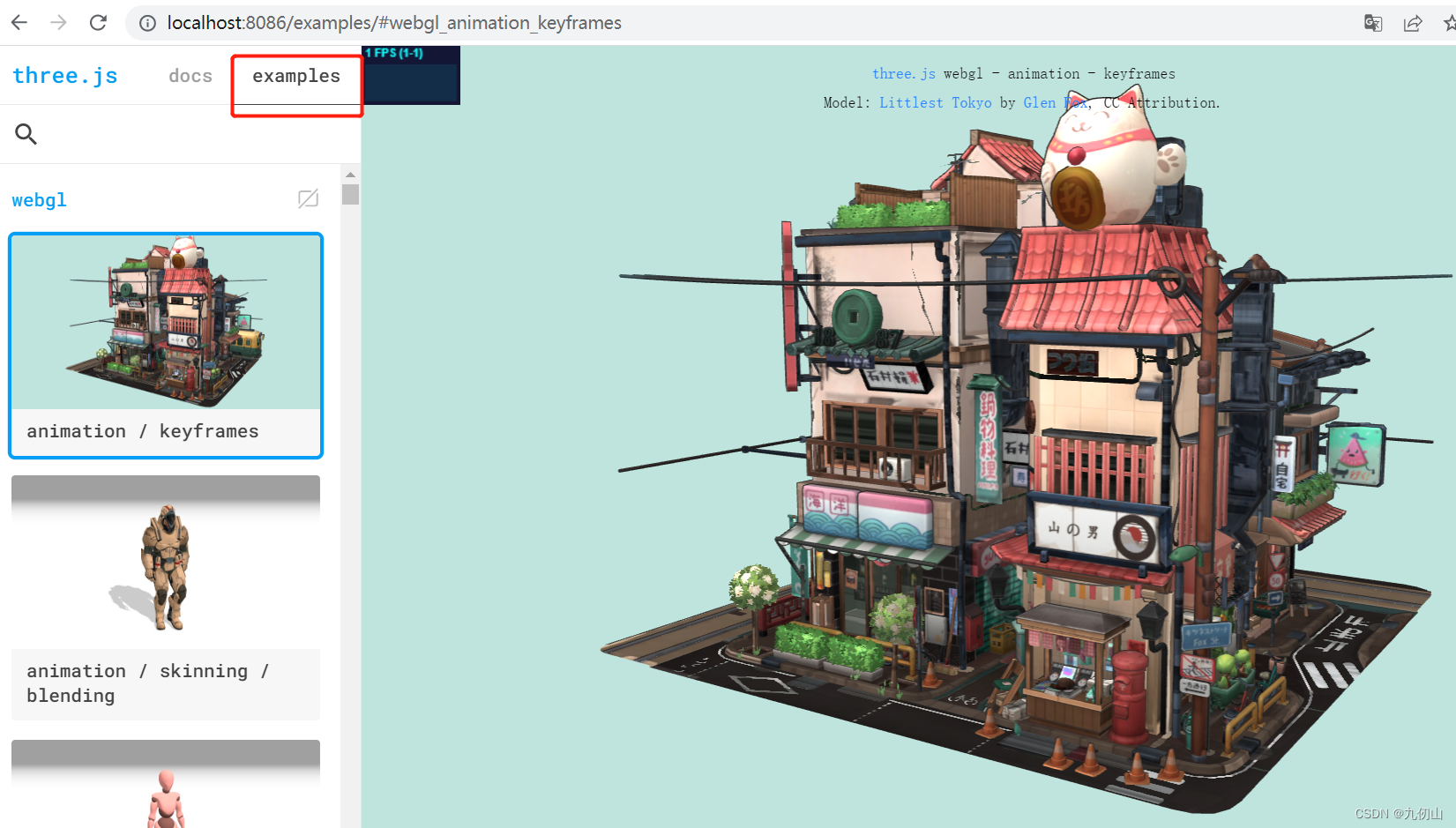Switch to the docs tab
1456x828 pixels.
pos(190,76)
